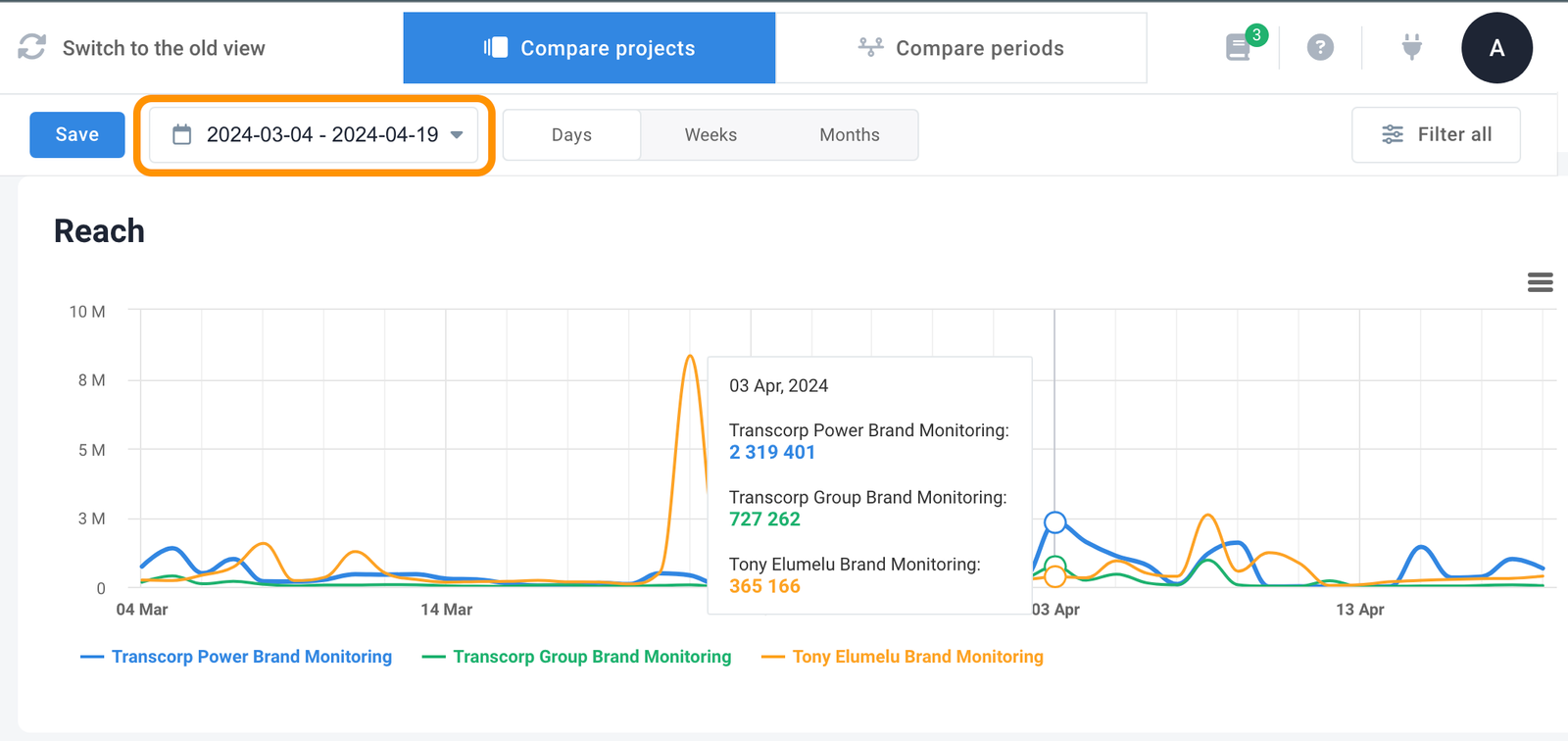The height and width of the screenshot is (741, 1568).
Task: Open the chart hamburger menu
Action: coord(1540,282)
